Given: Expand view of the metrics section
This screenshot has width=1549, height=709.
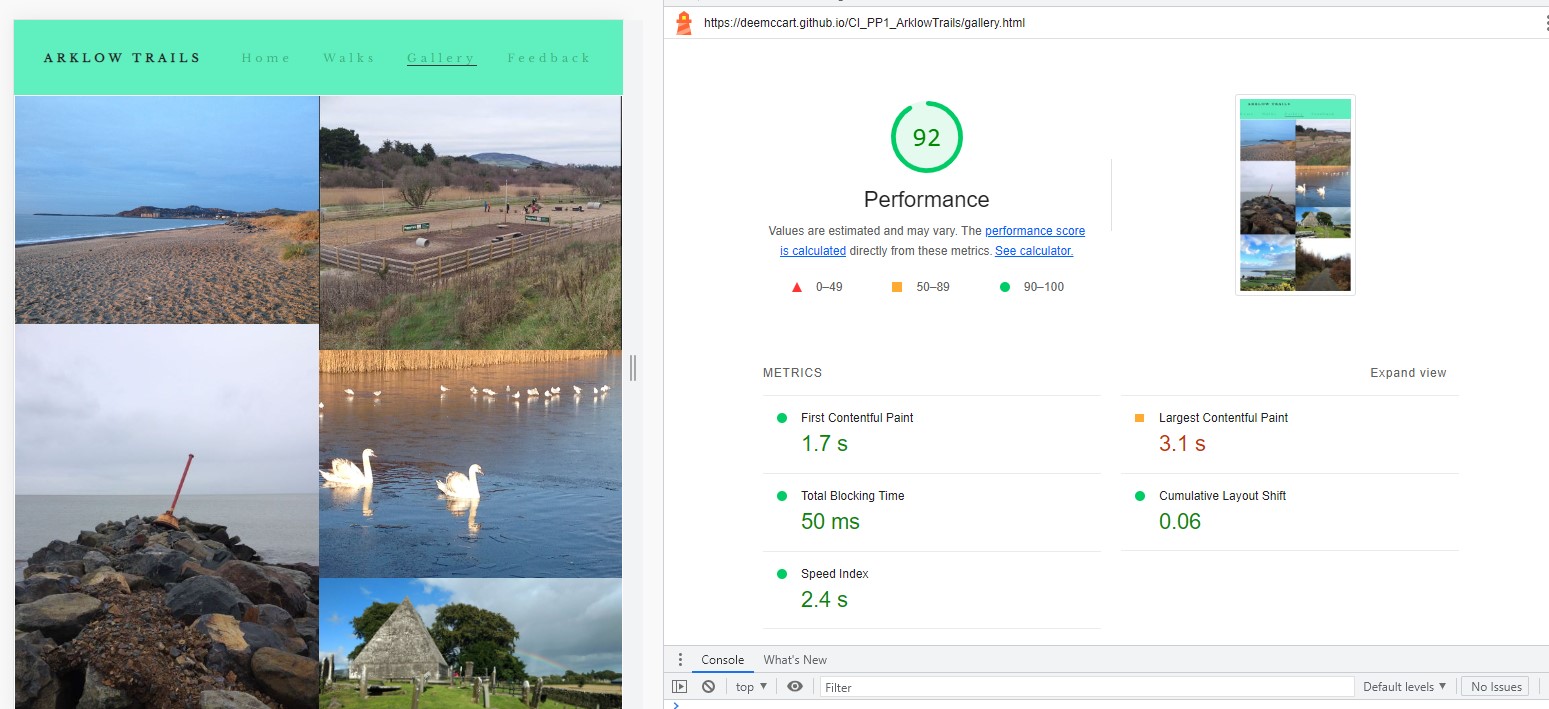Looking at the screenshot, I should pos(1407,373).
